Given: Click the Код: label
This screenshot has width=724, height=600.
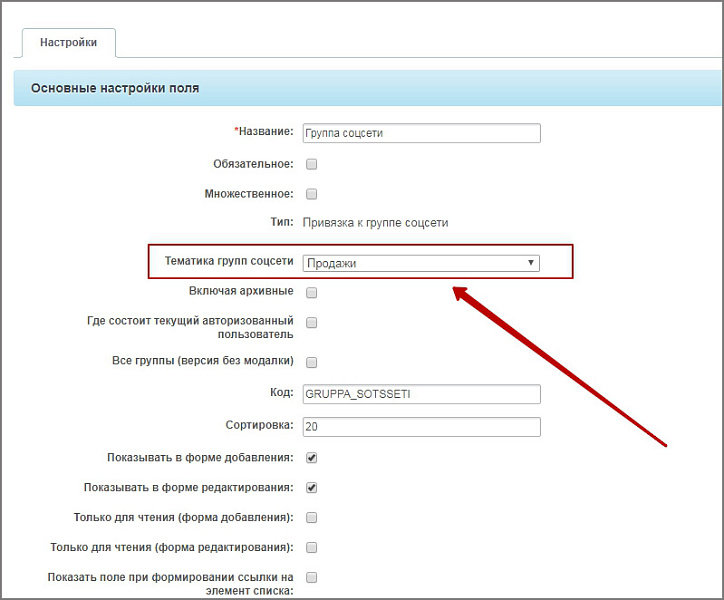Looking at the screenshot, I should 282,393.
